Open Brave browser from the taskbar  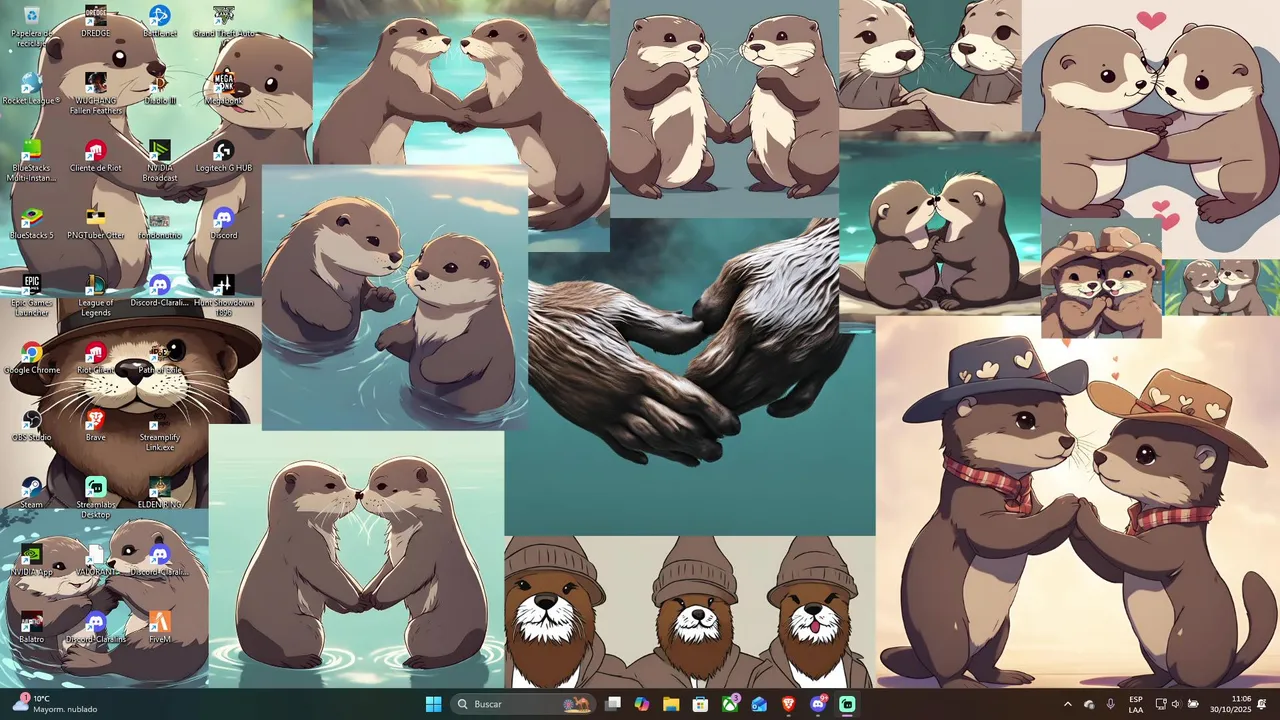788,704
